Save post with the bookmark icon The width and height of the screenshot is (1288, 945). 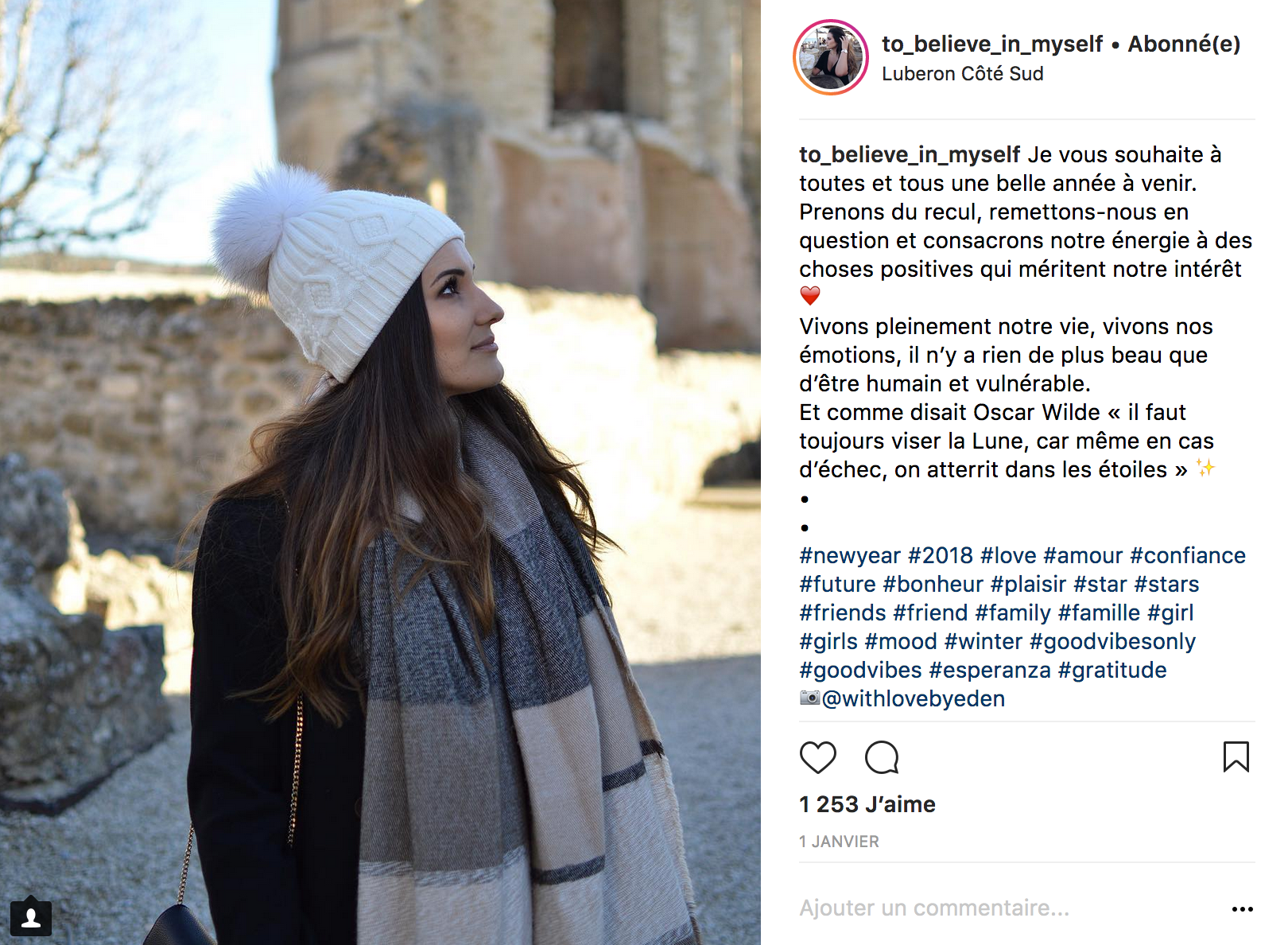(x=1236, y=756)
